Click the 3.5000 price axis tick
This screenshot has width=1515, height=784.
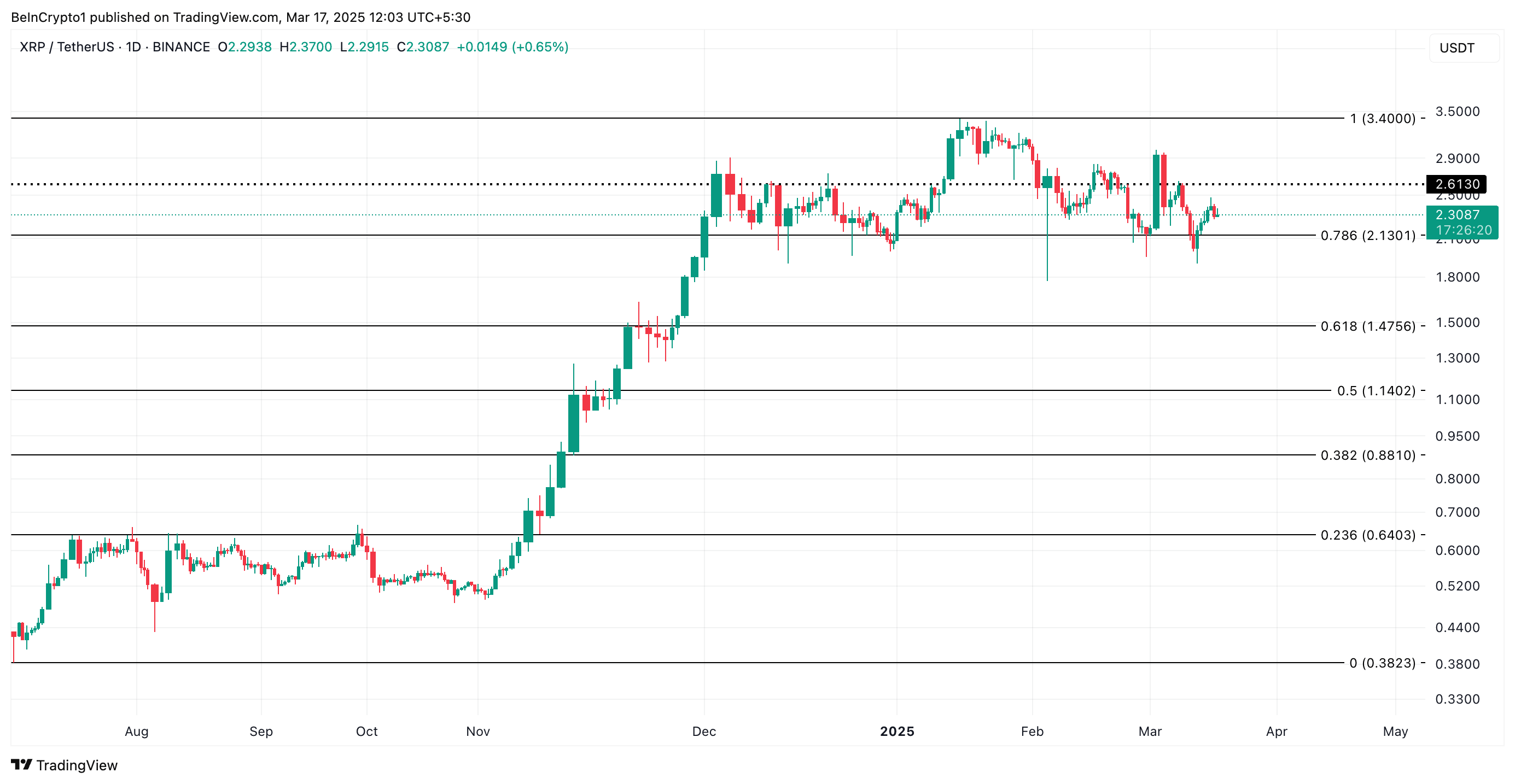coord(1458,112)
